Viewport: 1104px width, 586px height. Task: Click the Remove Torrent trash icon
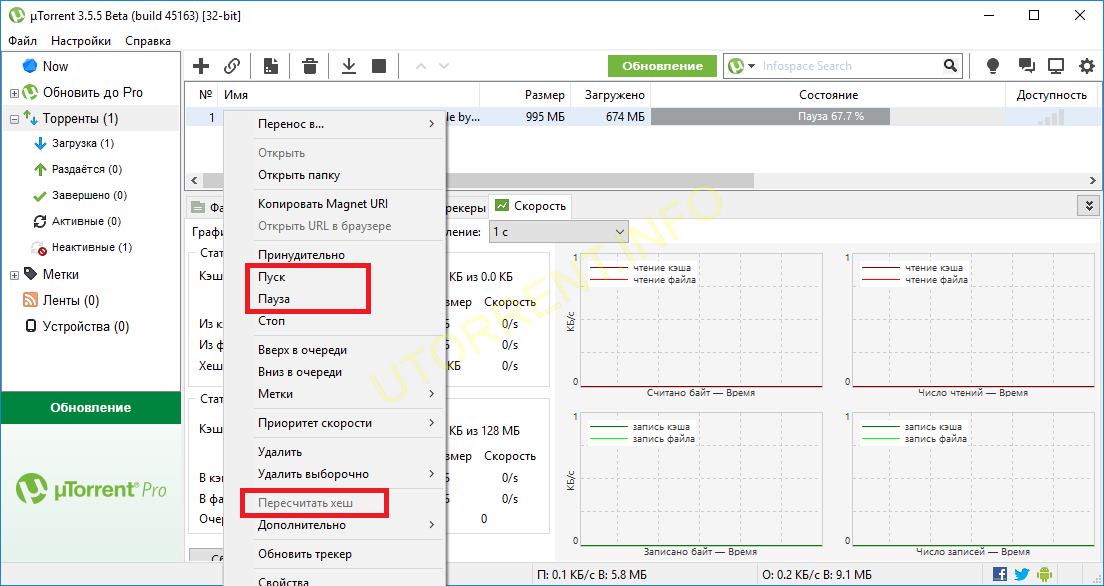click(310, 66)
